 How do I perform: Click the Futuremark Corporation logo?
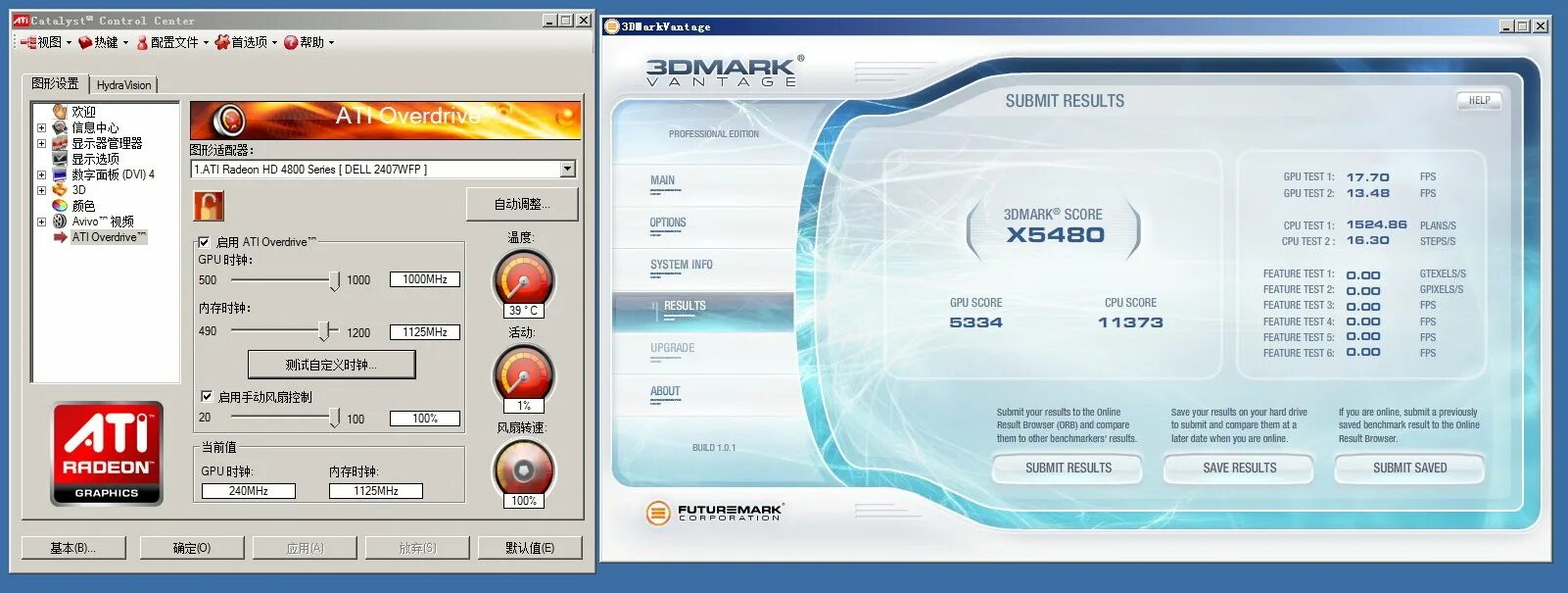(714, 512)
